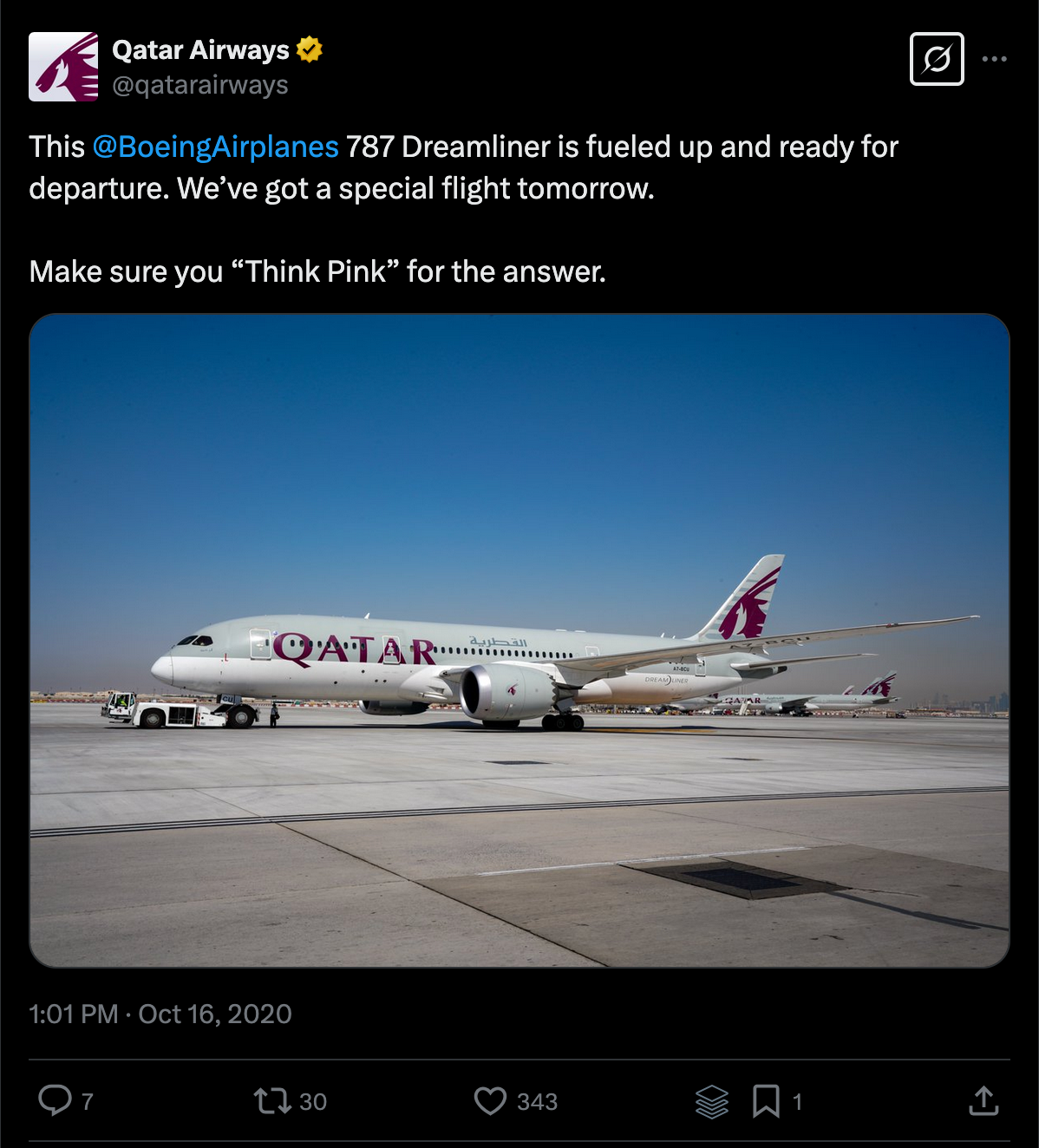This screenshot has height=1148, width=1039.
Task: Click the gold verified badge
Action: click(x=310, y=49)
